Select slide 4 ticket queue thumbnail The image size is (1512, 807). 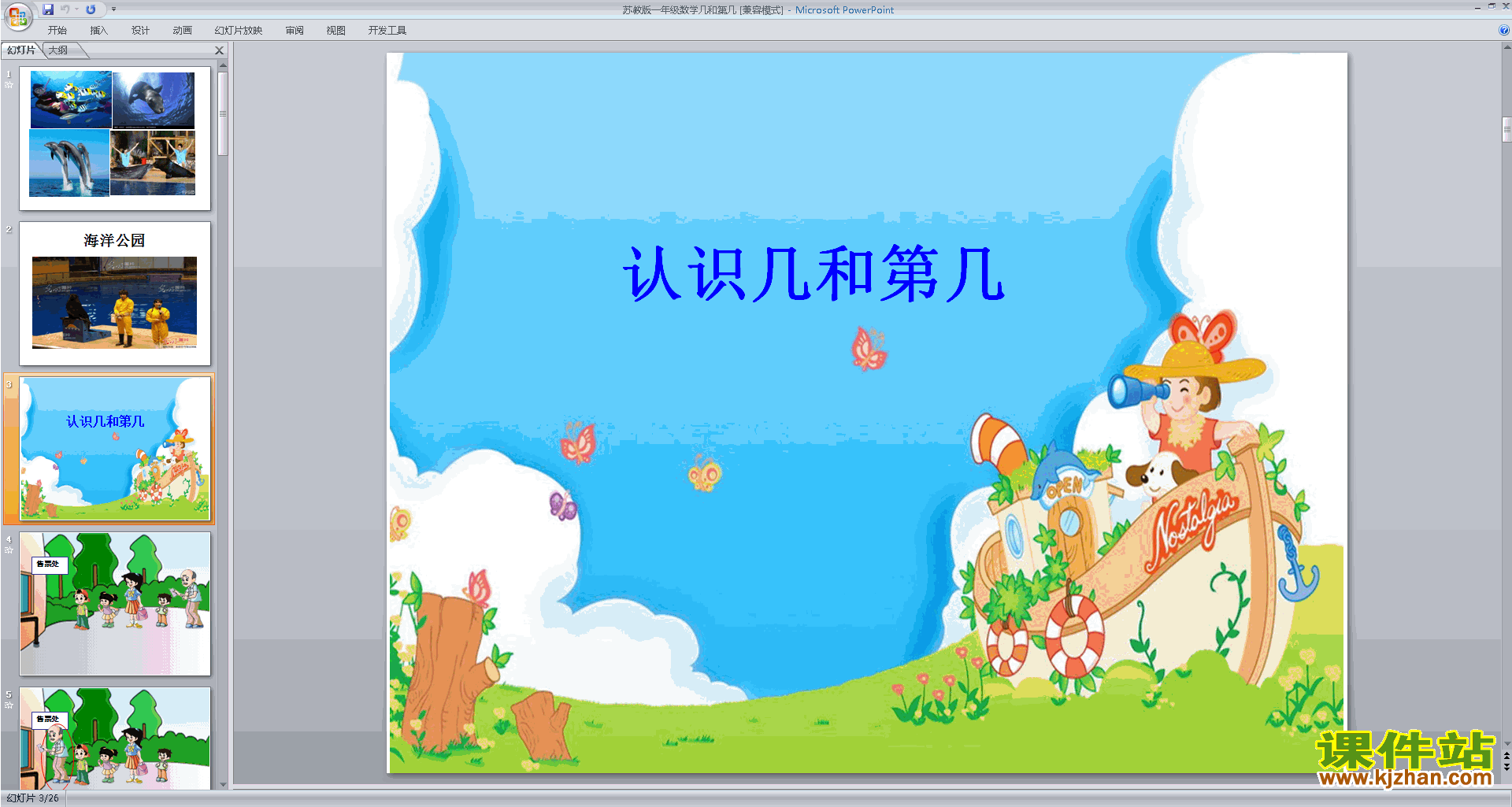115,604
